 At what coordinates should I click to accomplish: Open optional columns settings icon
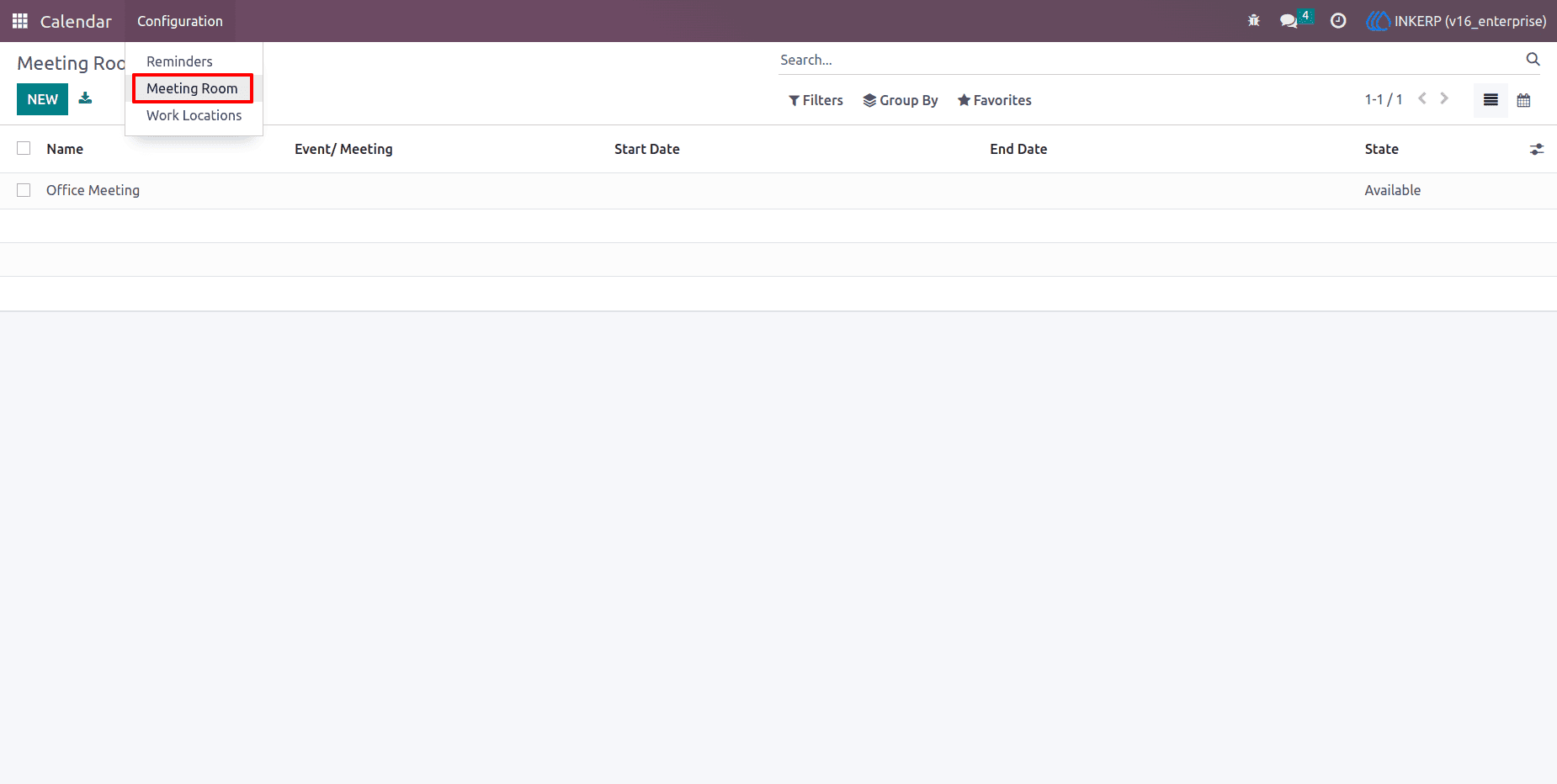1537,149
